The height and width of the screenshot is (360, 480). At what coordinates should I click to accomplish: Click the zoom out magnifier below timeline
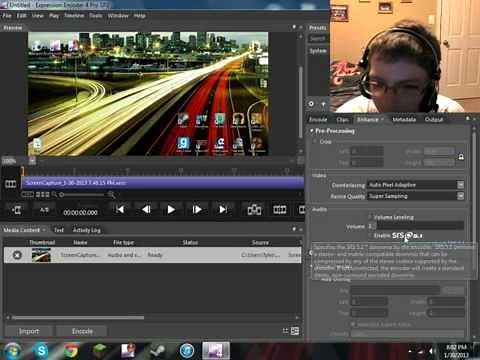point(54,194)
